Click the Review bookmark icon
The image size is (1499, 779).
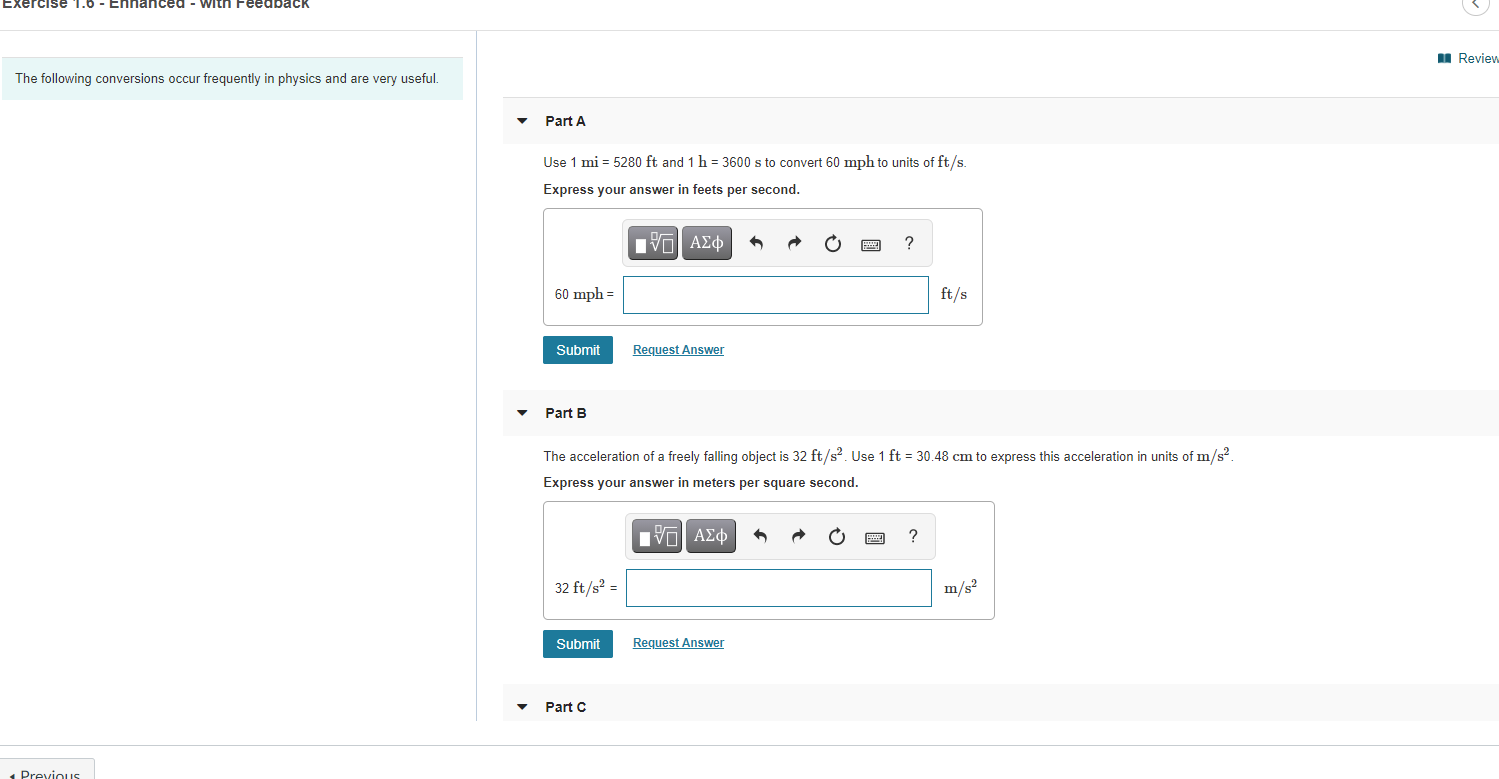(1444, 57)
